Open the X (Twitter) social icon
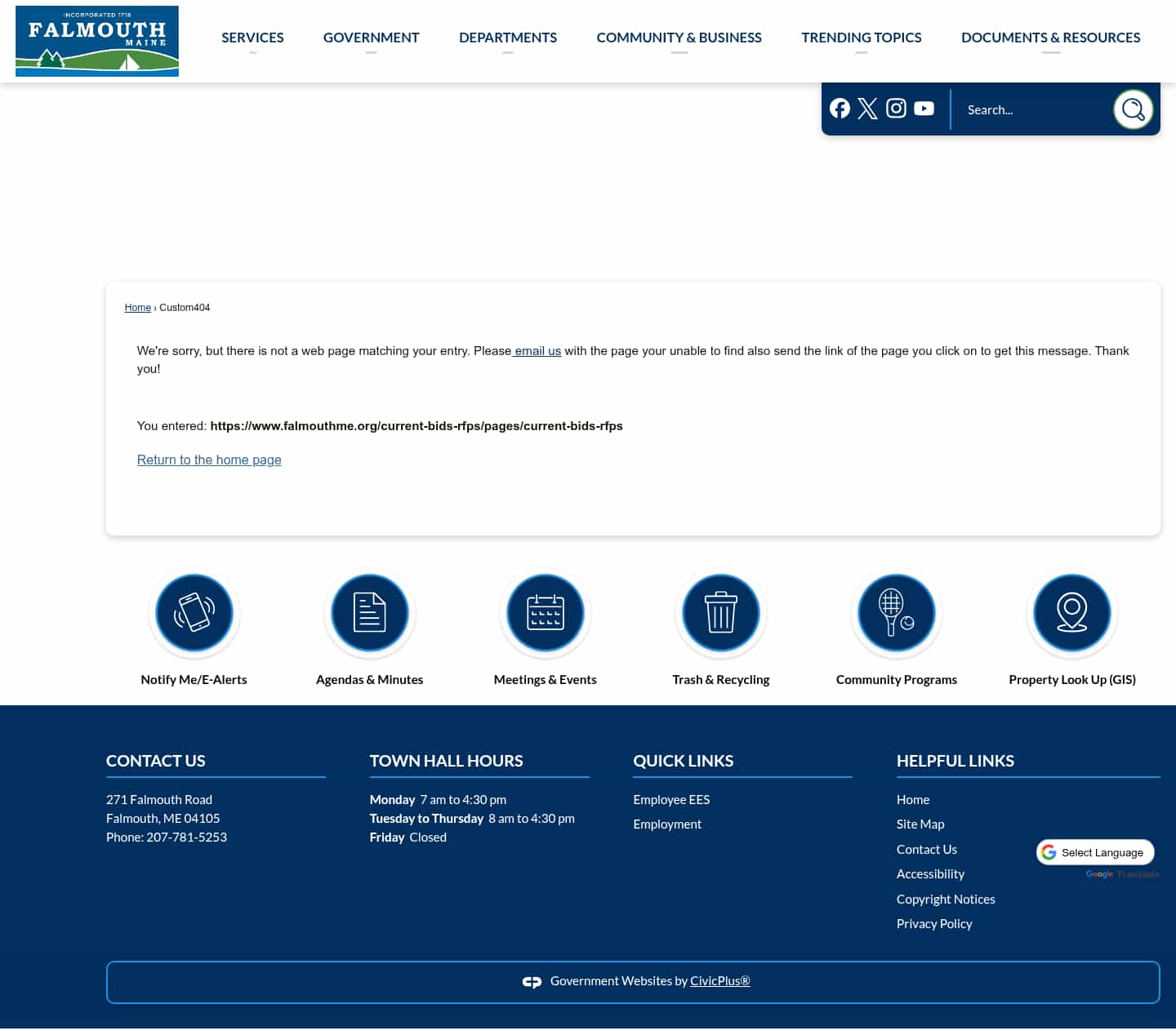Viewport: 1176px width, 1031px height. coord(867,108)
